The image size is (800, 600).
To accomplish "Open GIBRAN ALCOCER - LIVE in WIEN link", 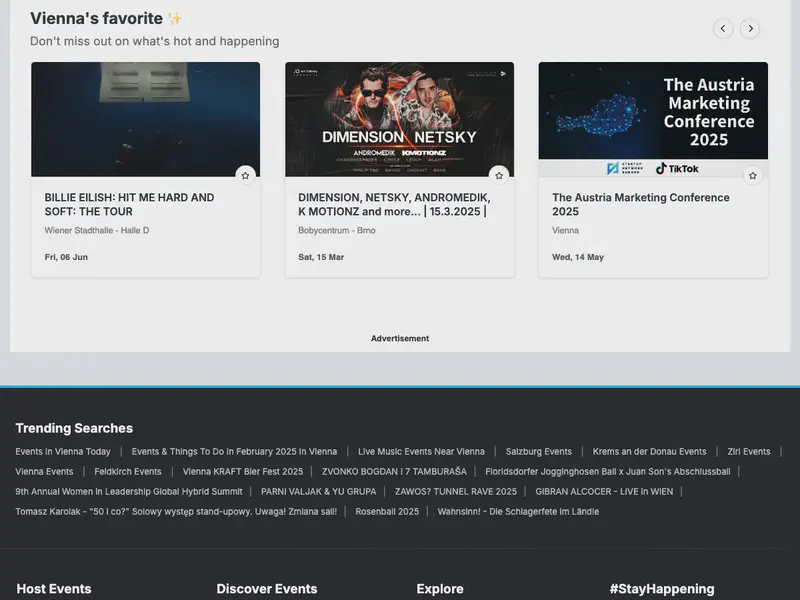I will [604, 491].
